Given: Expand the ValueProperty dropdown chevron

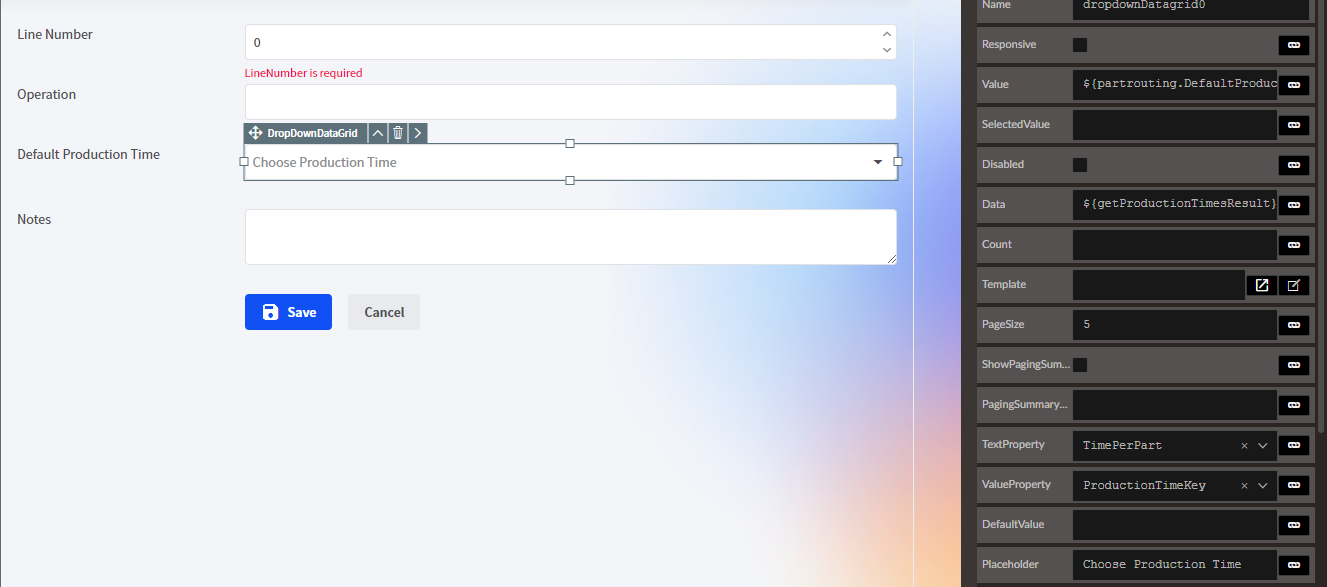Looking at the screenshot, I should pyautogui.click(x=1263, y=485).
